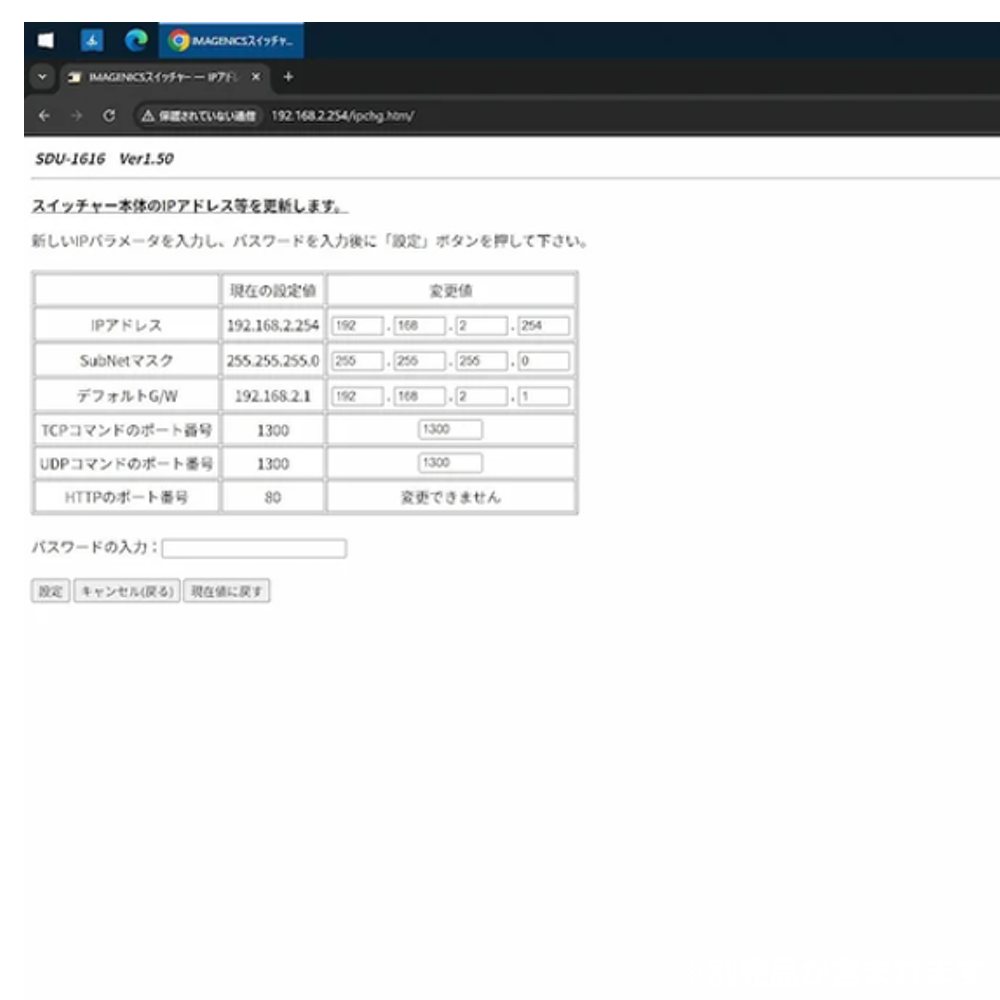The height and width of the screenshot is (1000, 1000).
Task: Click the UDP command port number field
Action: click(x=450, y=463)
